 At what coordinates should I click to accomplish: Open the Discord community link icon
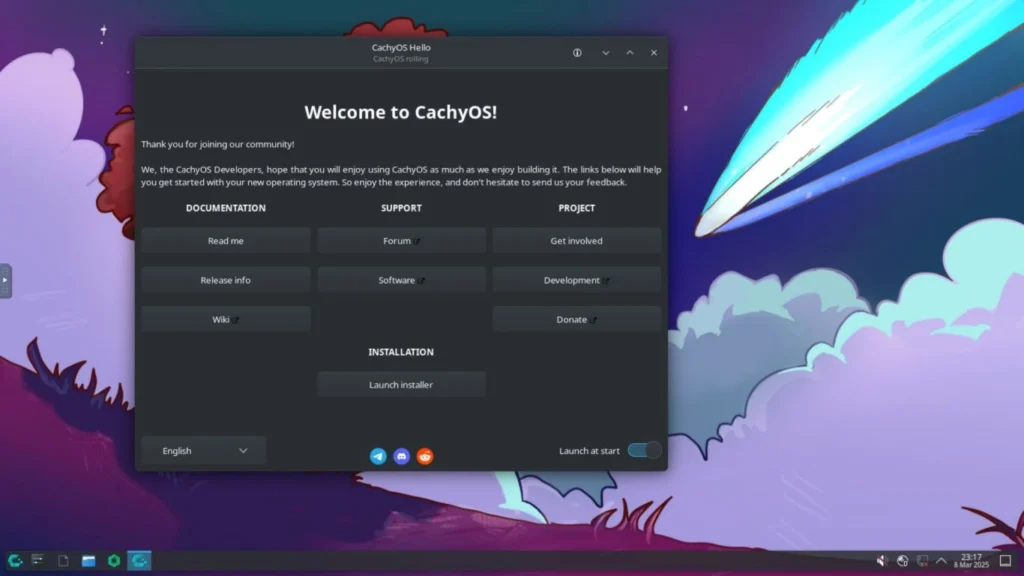(x=402, y=456)
